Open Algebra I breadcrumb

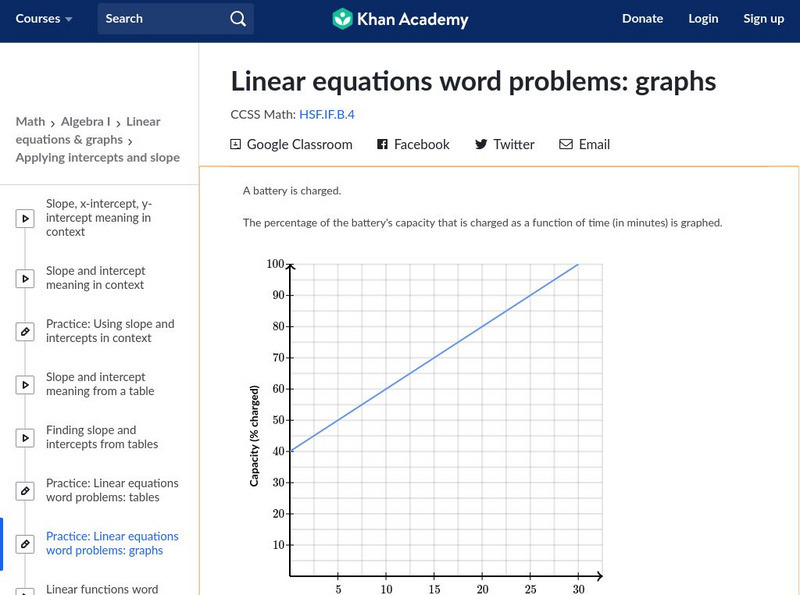[x=86, y=122]
